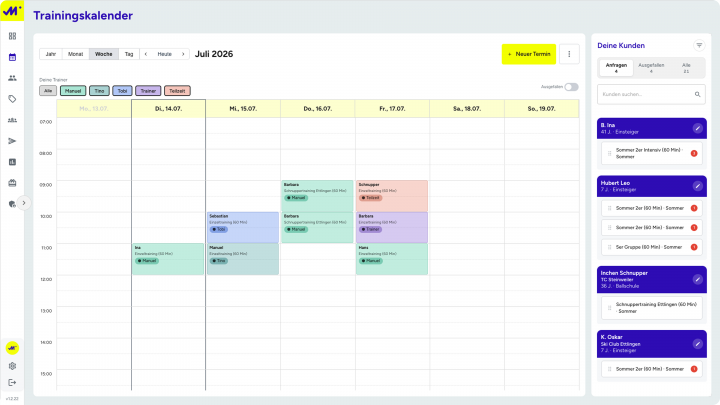Toggle the Teilzeit filter chip
This screenshot has width=720, height=405.
[177, 91]
